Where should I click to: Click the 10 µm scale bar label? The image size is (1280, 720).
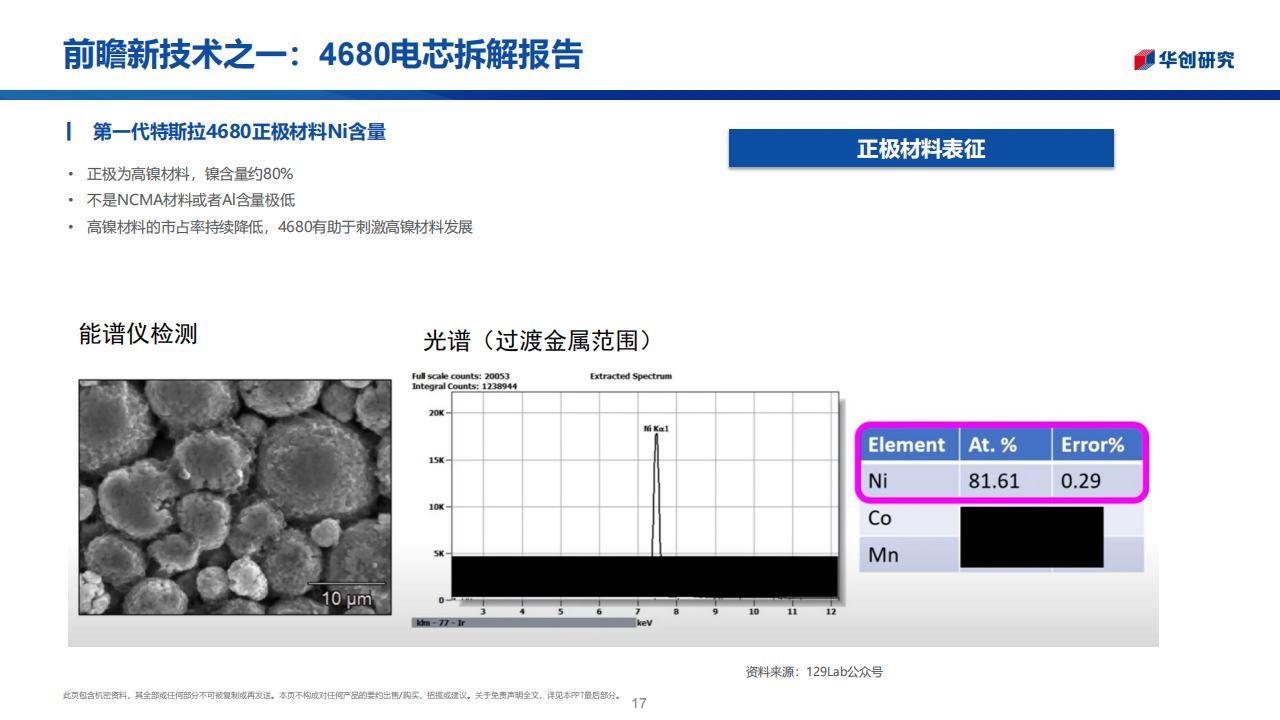click(x=346, y=599)
